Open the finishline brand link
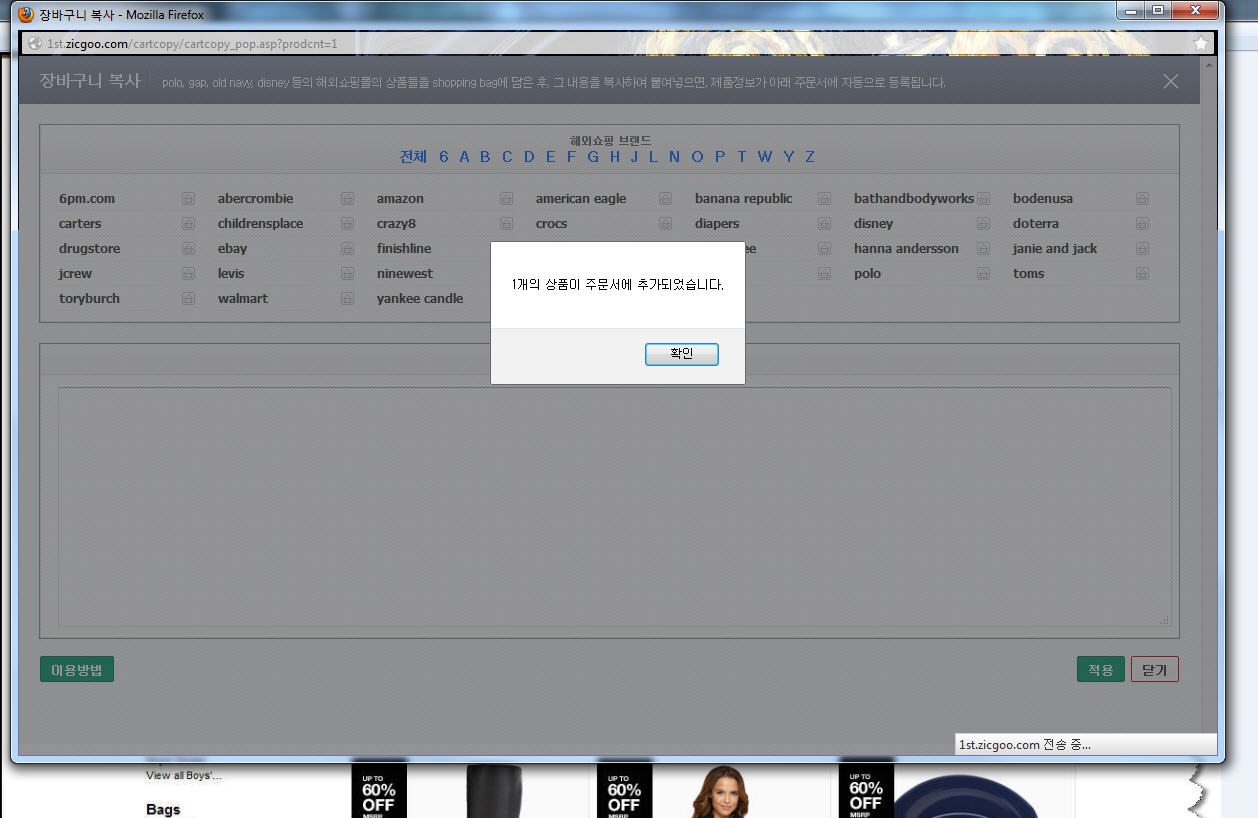 coord(404,248)
